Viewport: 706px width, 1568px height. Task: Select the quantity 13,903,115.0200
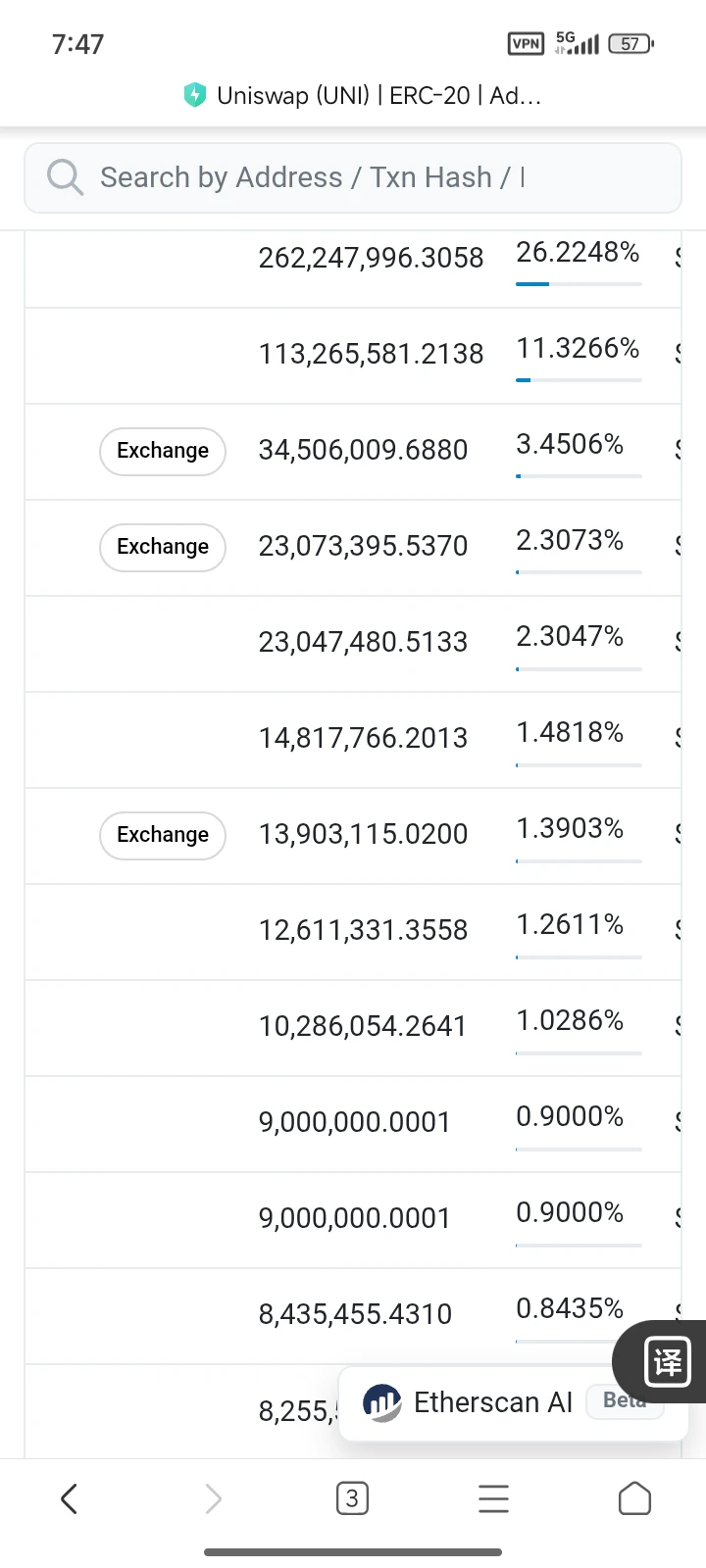[x=363, y=834]
